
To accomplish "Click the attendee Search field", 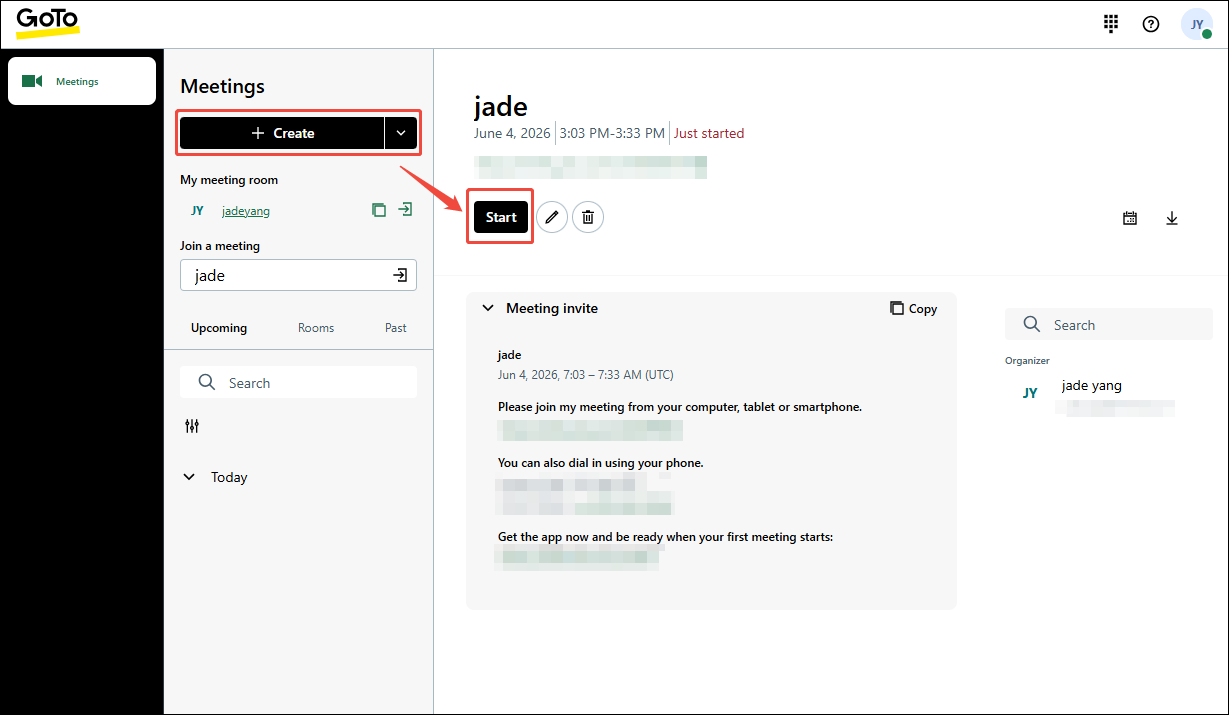I will tap(1109, 325).
